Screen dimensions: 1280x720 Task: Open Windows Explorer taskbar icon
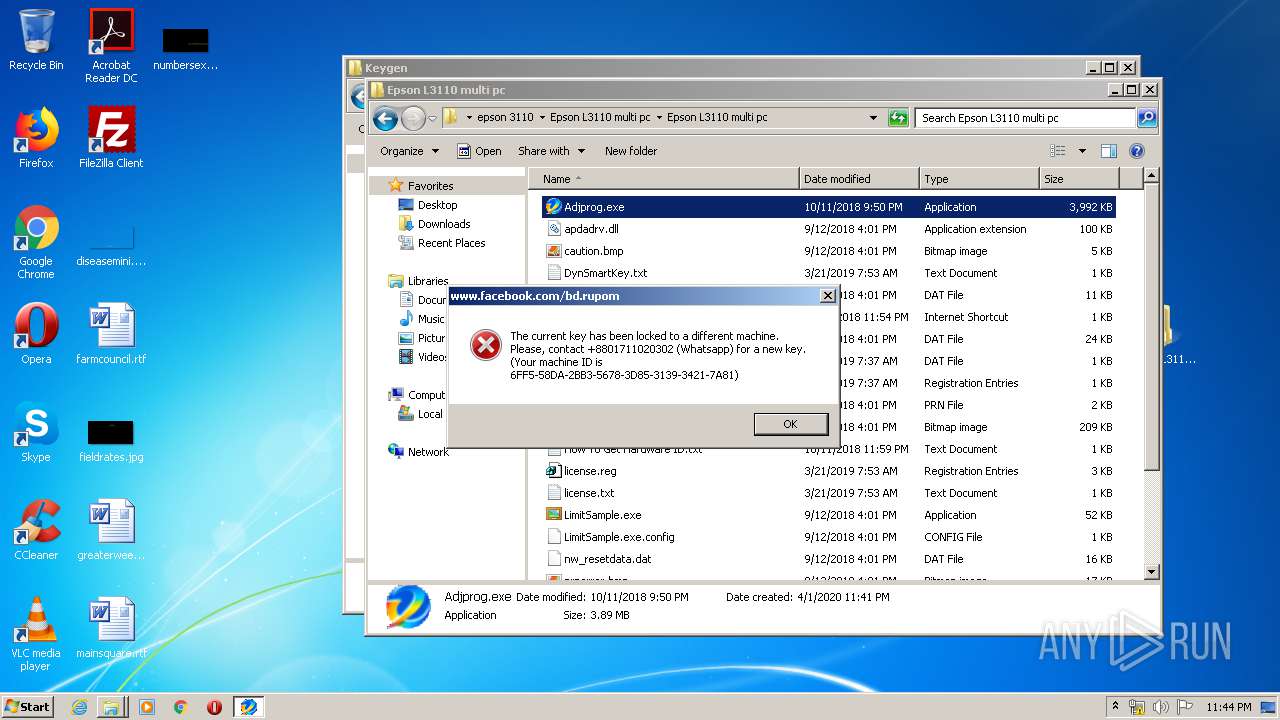point(111,707)
